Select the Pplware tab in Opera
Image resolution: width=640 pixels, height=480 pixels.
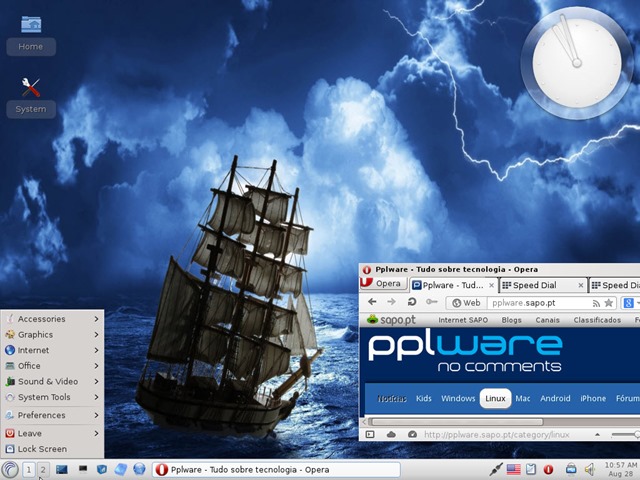point(453,285)
